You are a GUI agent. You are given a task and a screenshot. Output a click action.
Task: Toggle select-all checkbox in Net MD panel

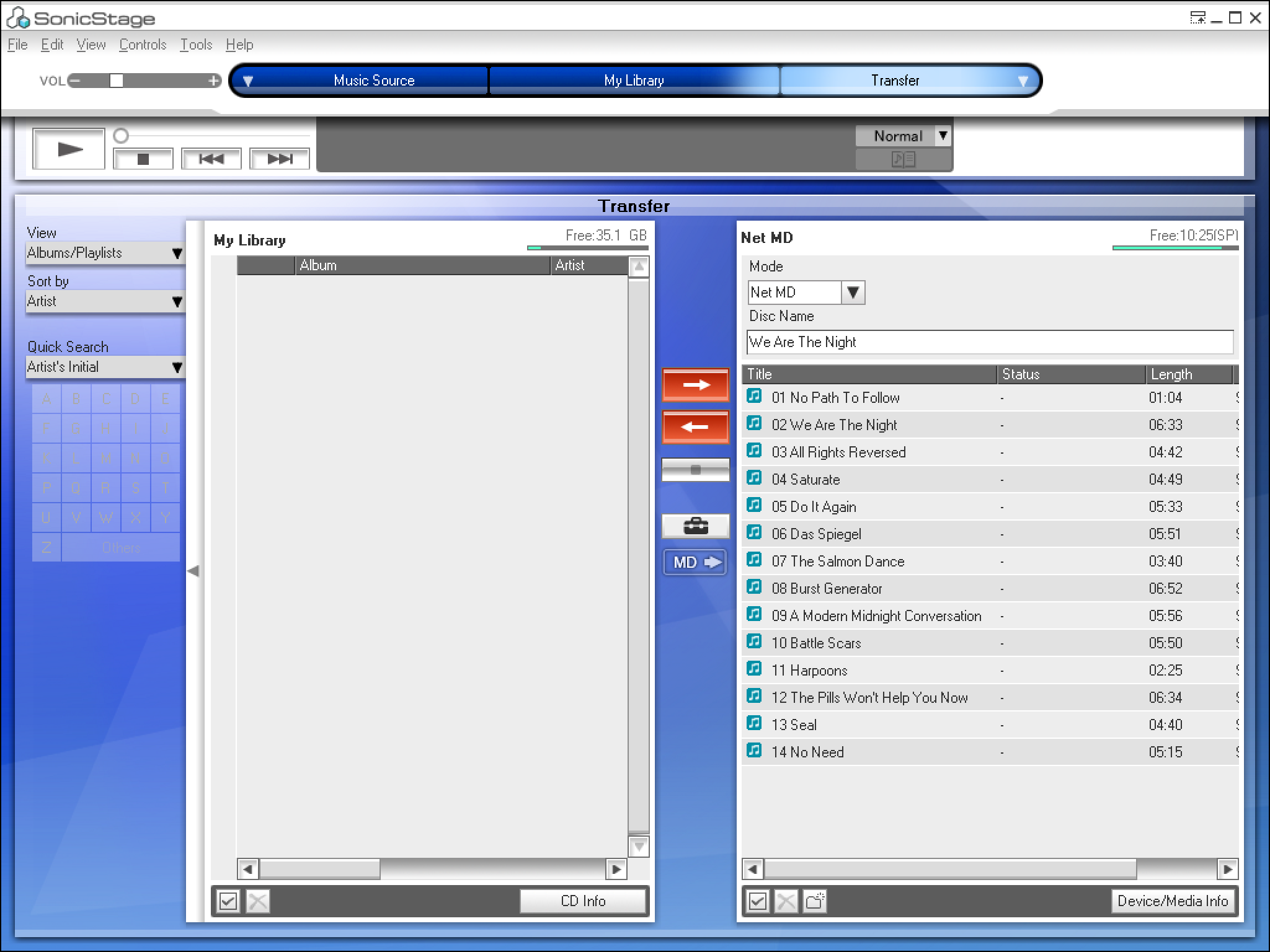(x=757, y=901)
